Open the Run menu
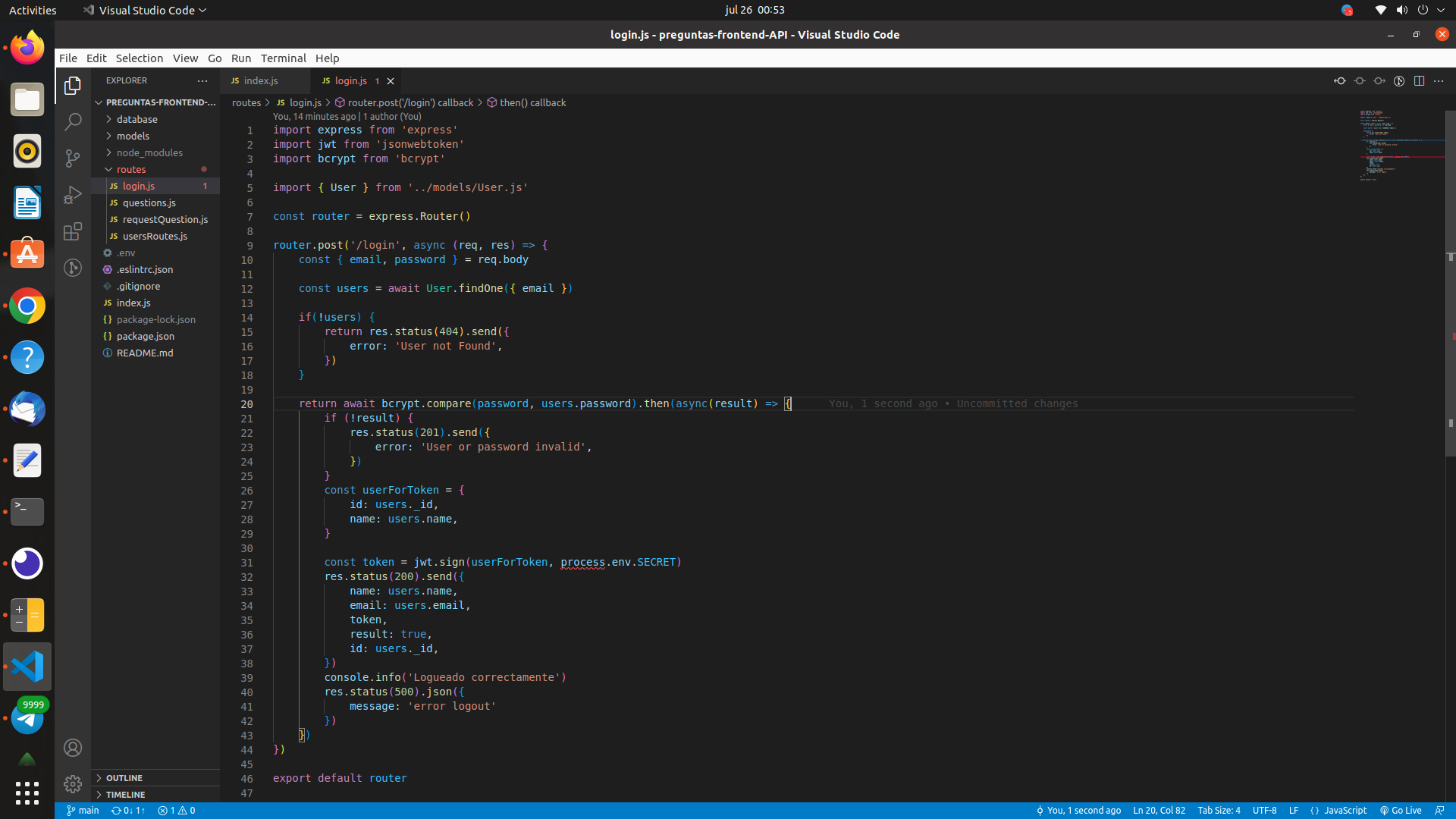 coord(240,58)
